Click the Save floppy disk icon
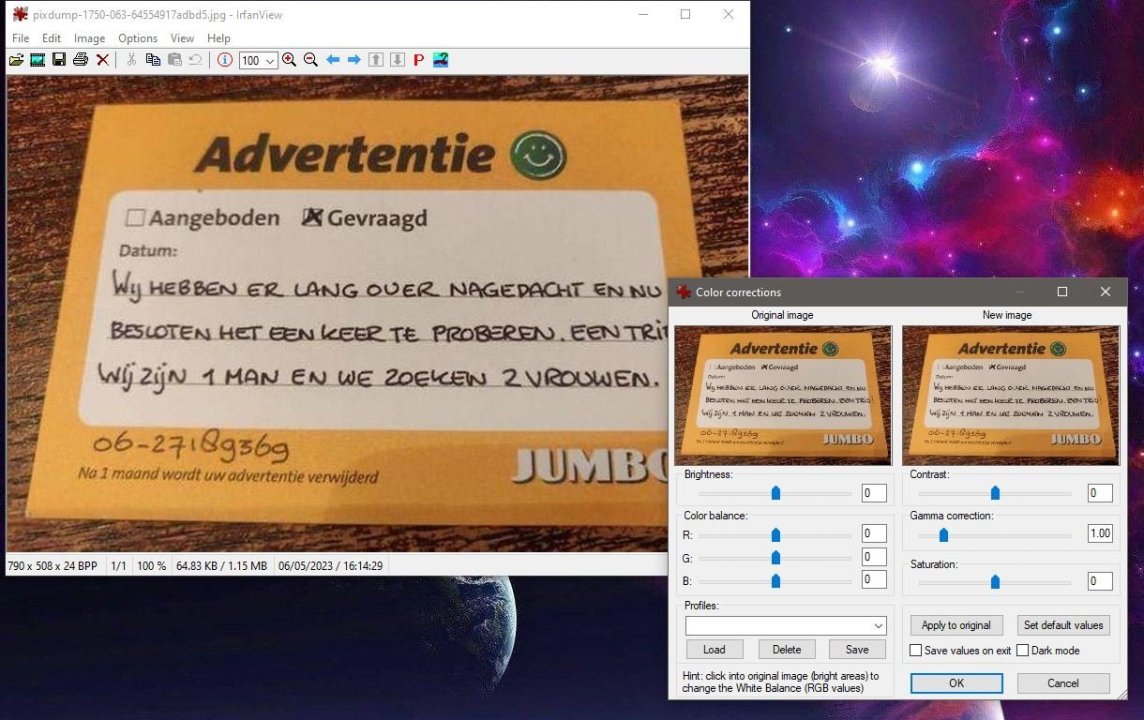The image size is (1144, 720). [59, 60]
